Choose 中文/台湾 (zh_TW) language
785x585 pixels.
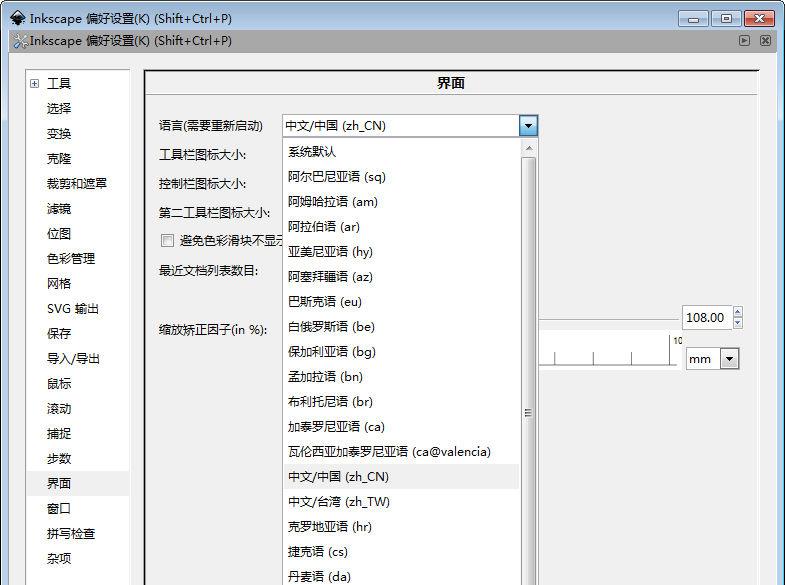[401, 502]
